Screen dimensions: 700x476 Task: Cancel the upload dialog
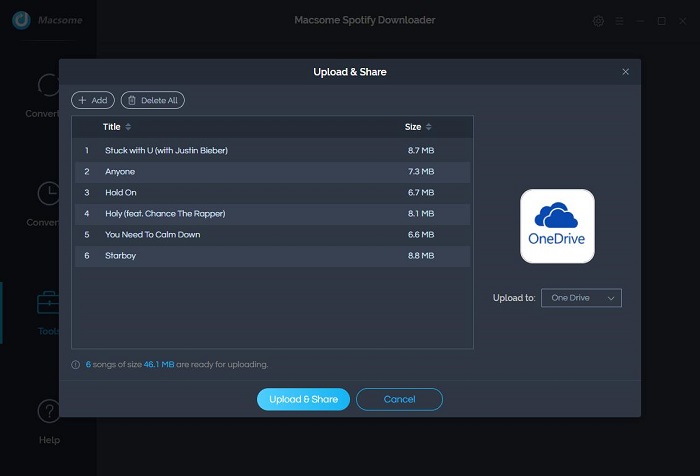pyautogui.click(x=399, y=399)
